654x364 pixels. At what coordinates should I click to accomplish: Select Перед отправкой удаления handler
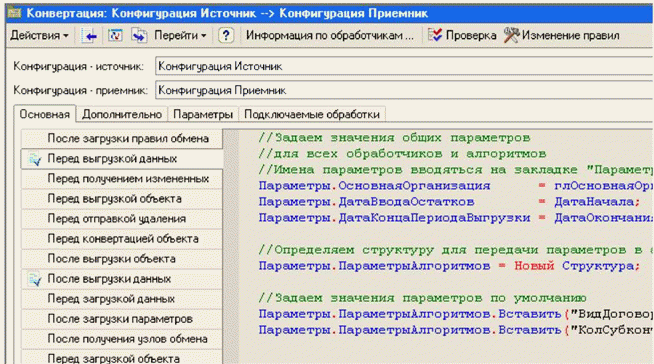[122, 219]
